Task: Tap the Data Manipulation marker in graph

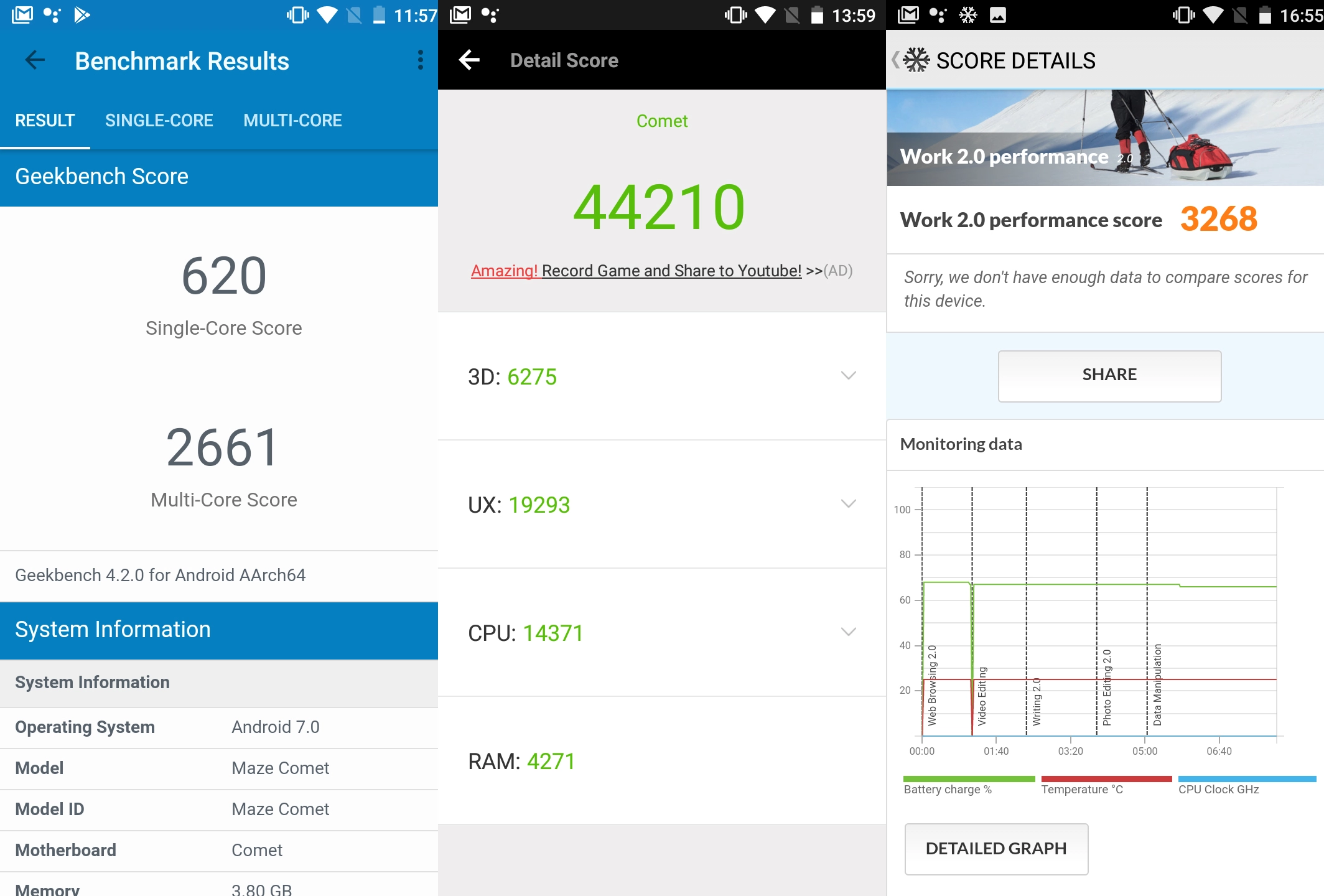Action: pos(1157,684)
